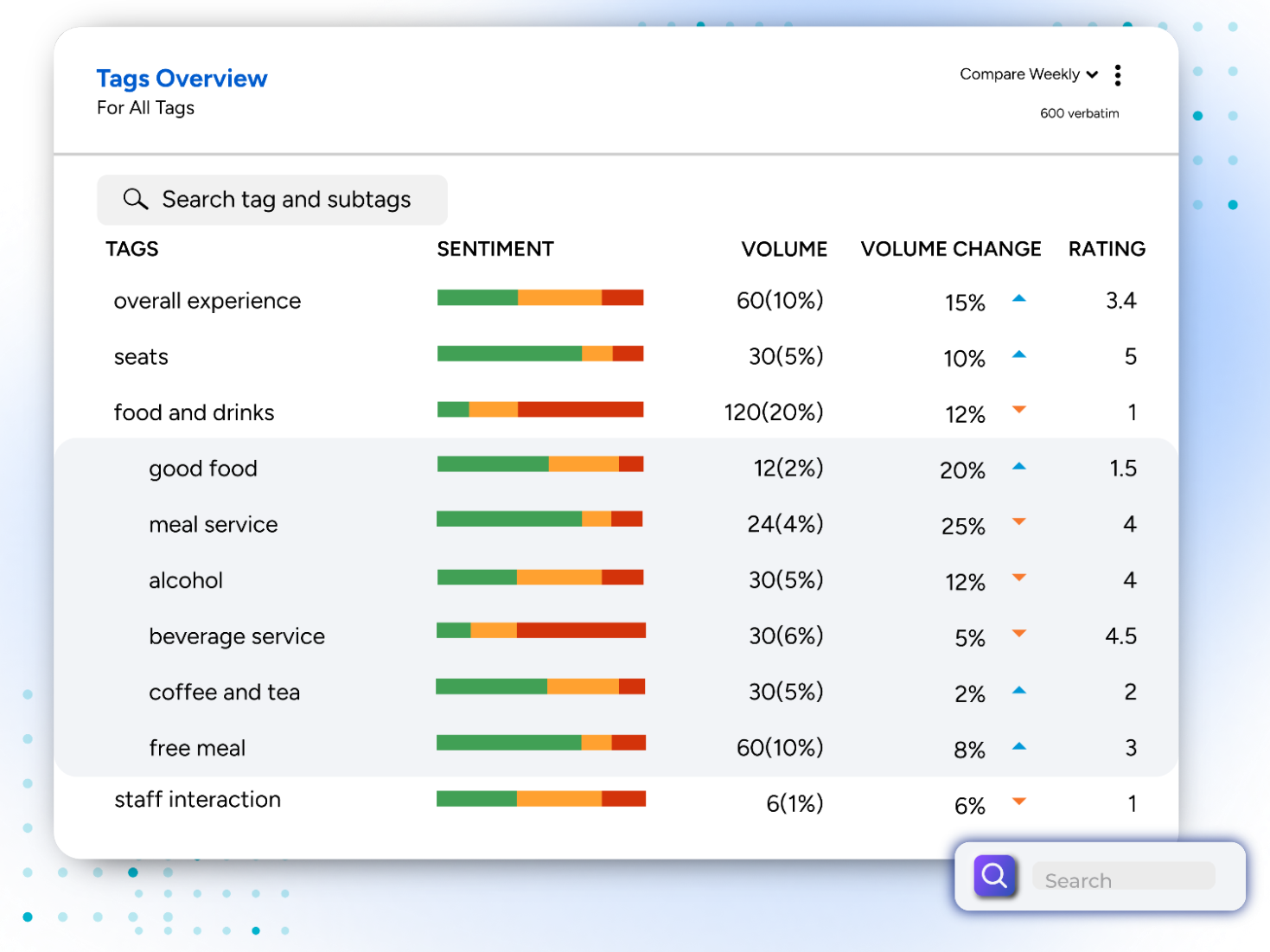Click the up arrow next to coffee and tea
The image size is (1270, 952).
pyautogui.click(x=1020, y=688)
